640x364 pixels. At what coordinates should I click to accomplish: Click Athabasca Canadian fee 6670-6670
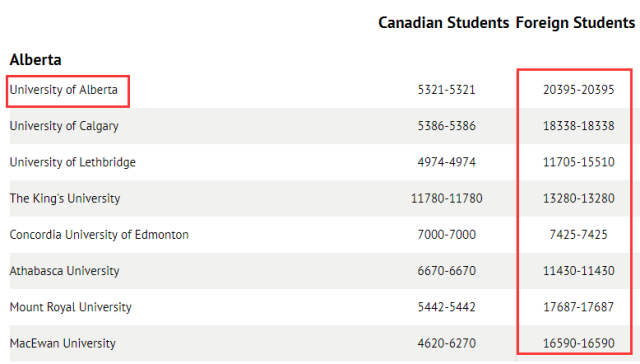pos(447,271)
